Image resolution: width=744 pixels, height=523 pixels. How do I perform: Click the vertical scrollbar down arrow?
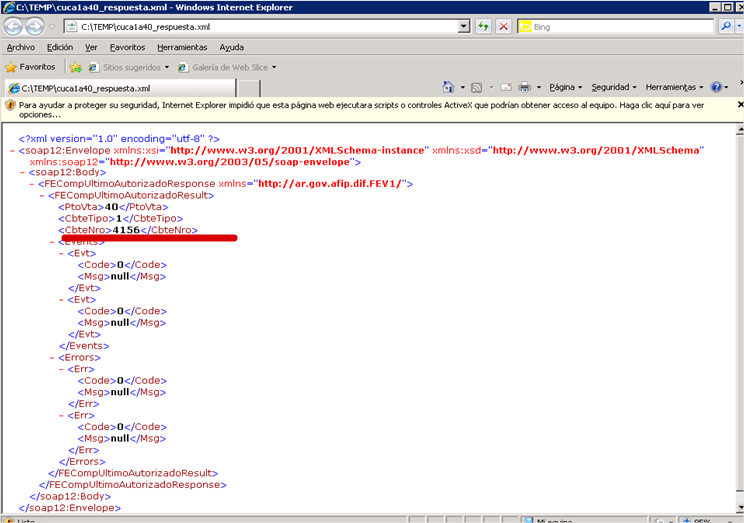740,508
